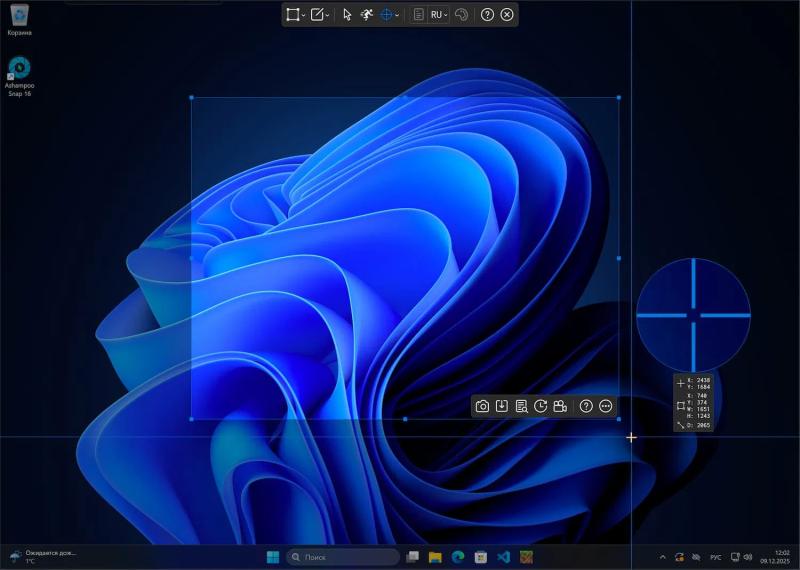Take screenshot with the camera icon

click(483, 406)
